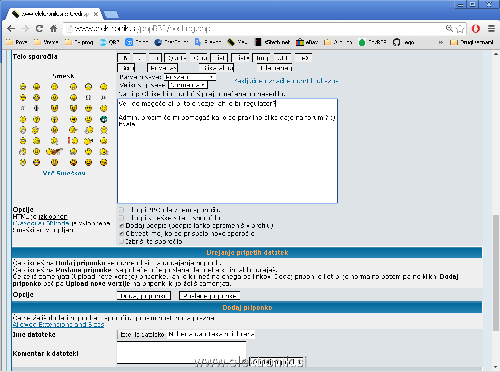
Task: Show hidden bookmarks via the double chevron
Action: coord(441,42)
